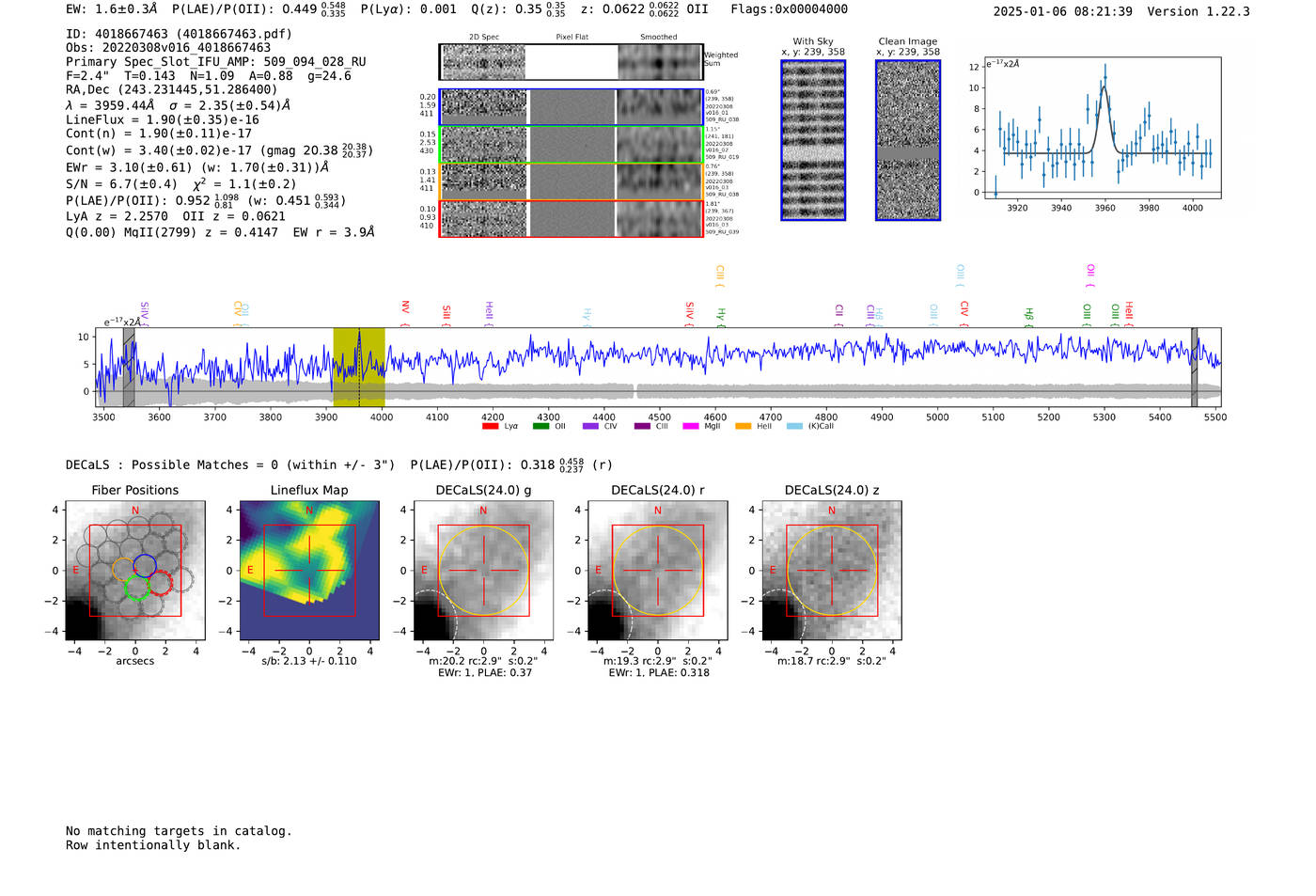
Task: Click the DECaLS : Possible Matches = 0 text
Action: (230, 465)
